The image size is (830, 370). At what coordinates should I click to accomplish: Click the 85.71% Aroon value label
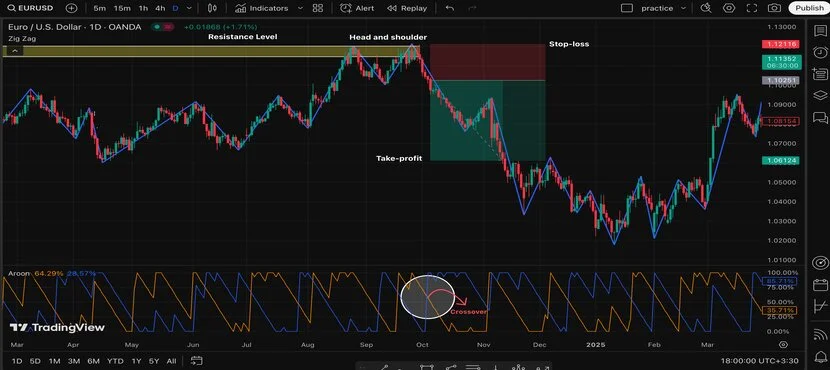pos(780,281)
